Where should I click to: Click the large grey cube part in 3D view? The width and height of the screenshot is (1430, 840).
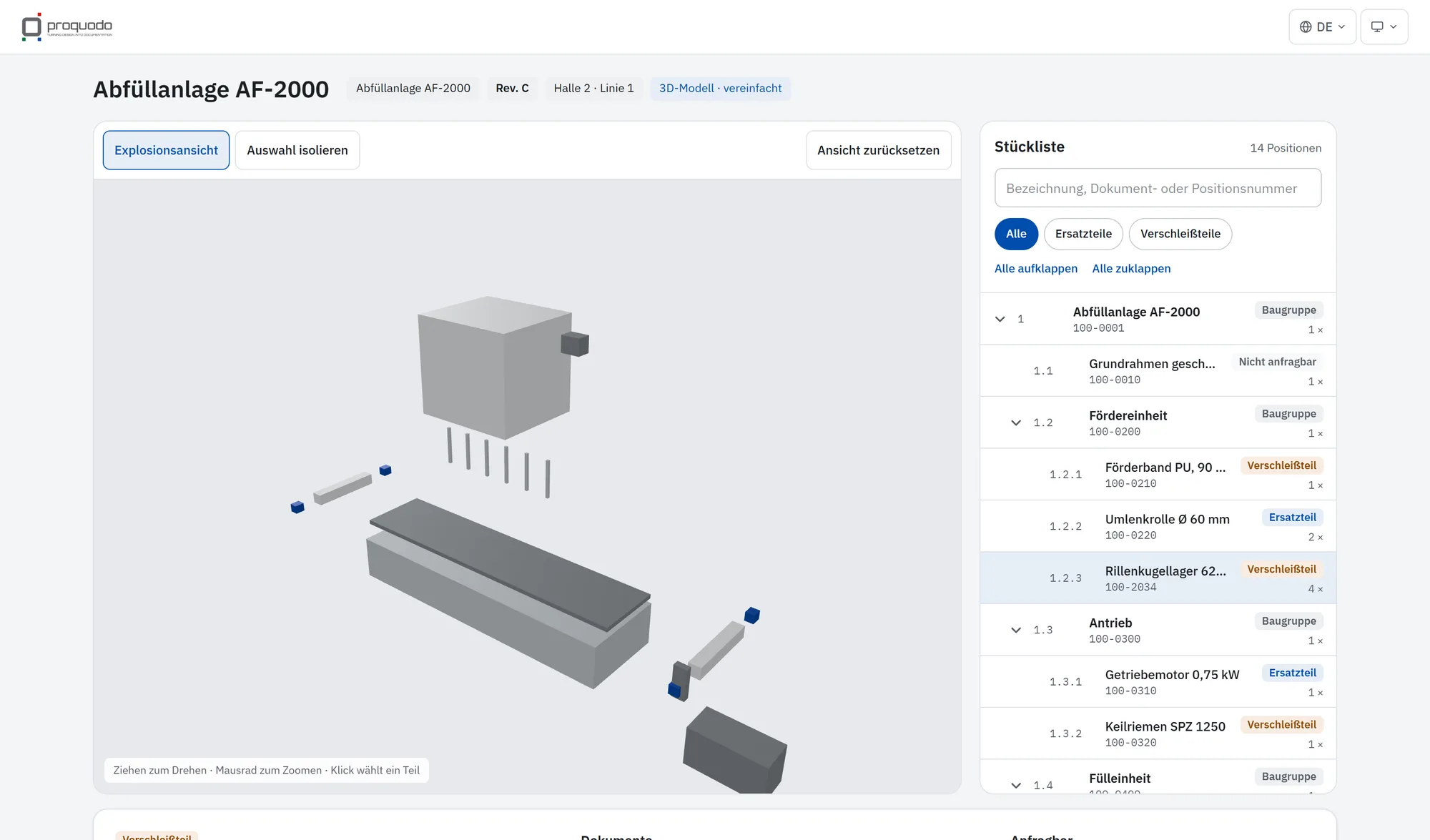493,368
